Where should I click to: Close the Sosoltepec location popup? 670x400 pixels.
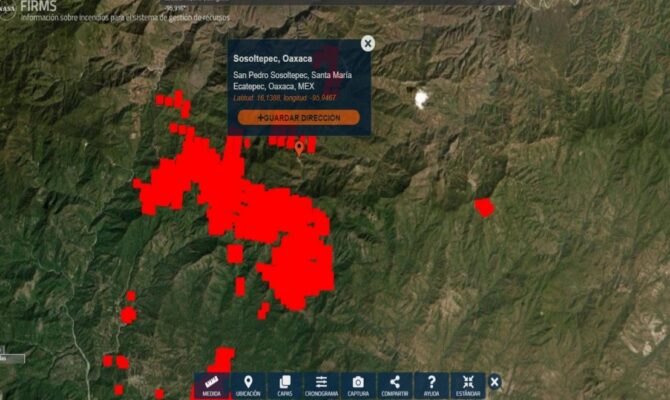[x=368, y=43]
